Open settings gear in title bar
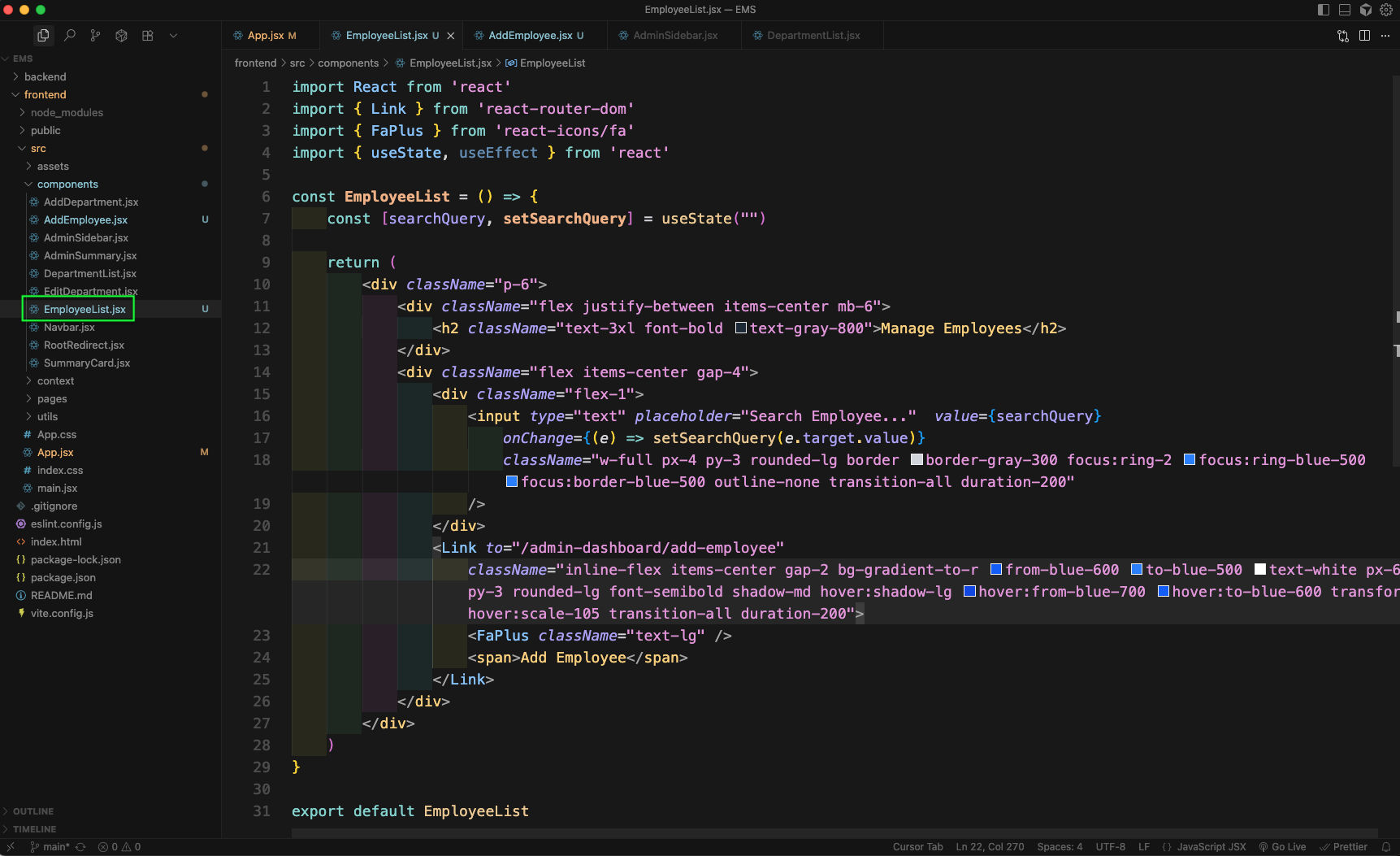Screen dimensions: 1400x856 tap(1386, 10)
